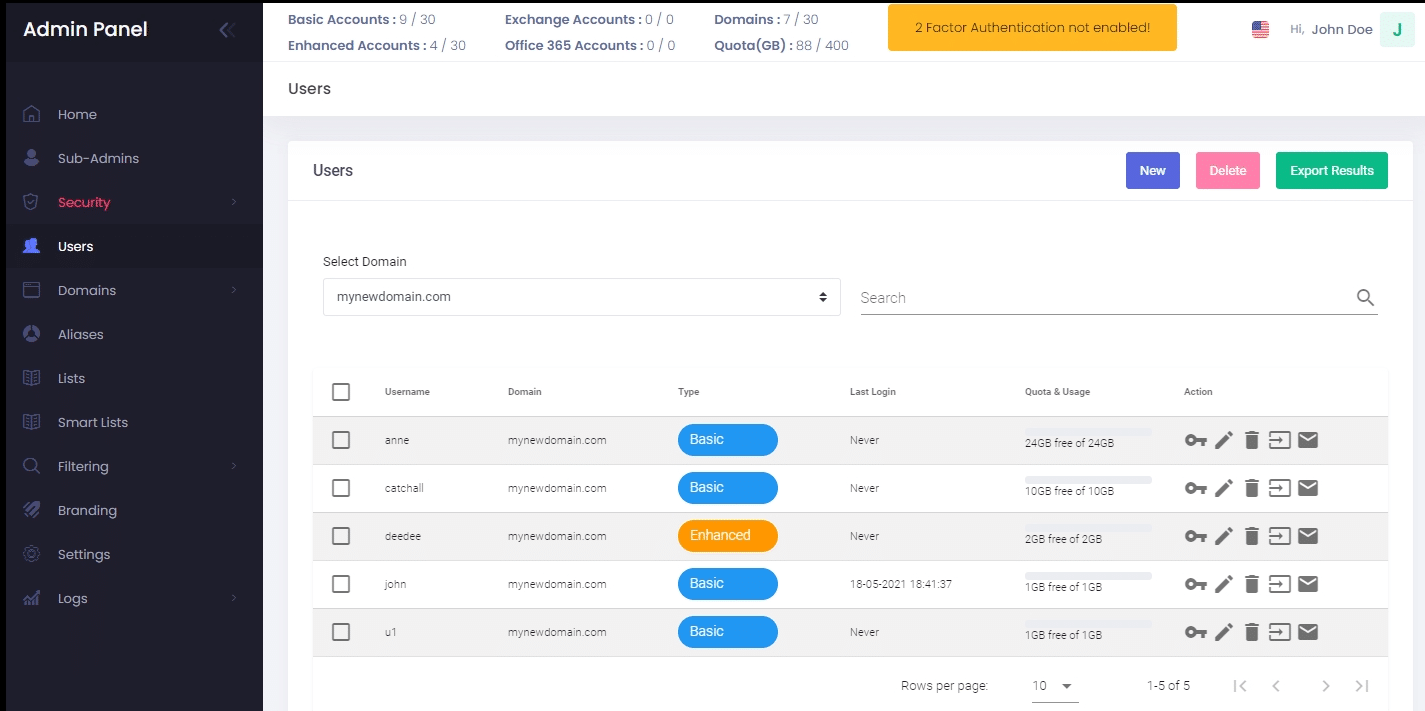Toggle the select-all header checkbox

point(341,392)
